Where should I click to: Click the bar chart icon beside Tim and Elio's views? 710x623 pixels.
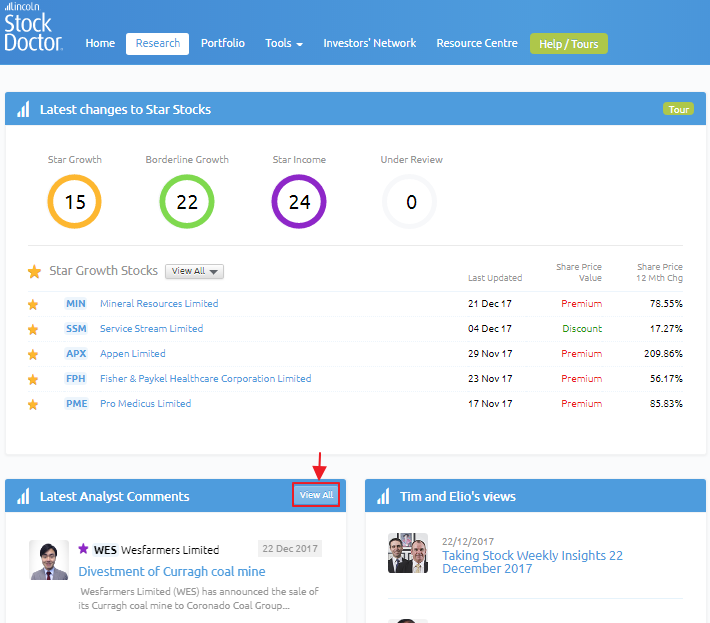[383, 496]
